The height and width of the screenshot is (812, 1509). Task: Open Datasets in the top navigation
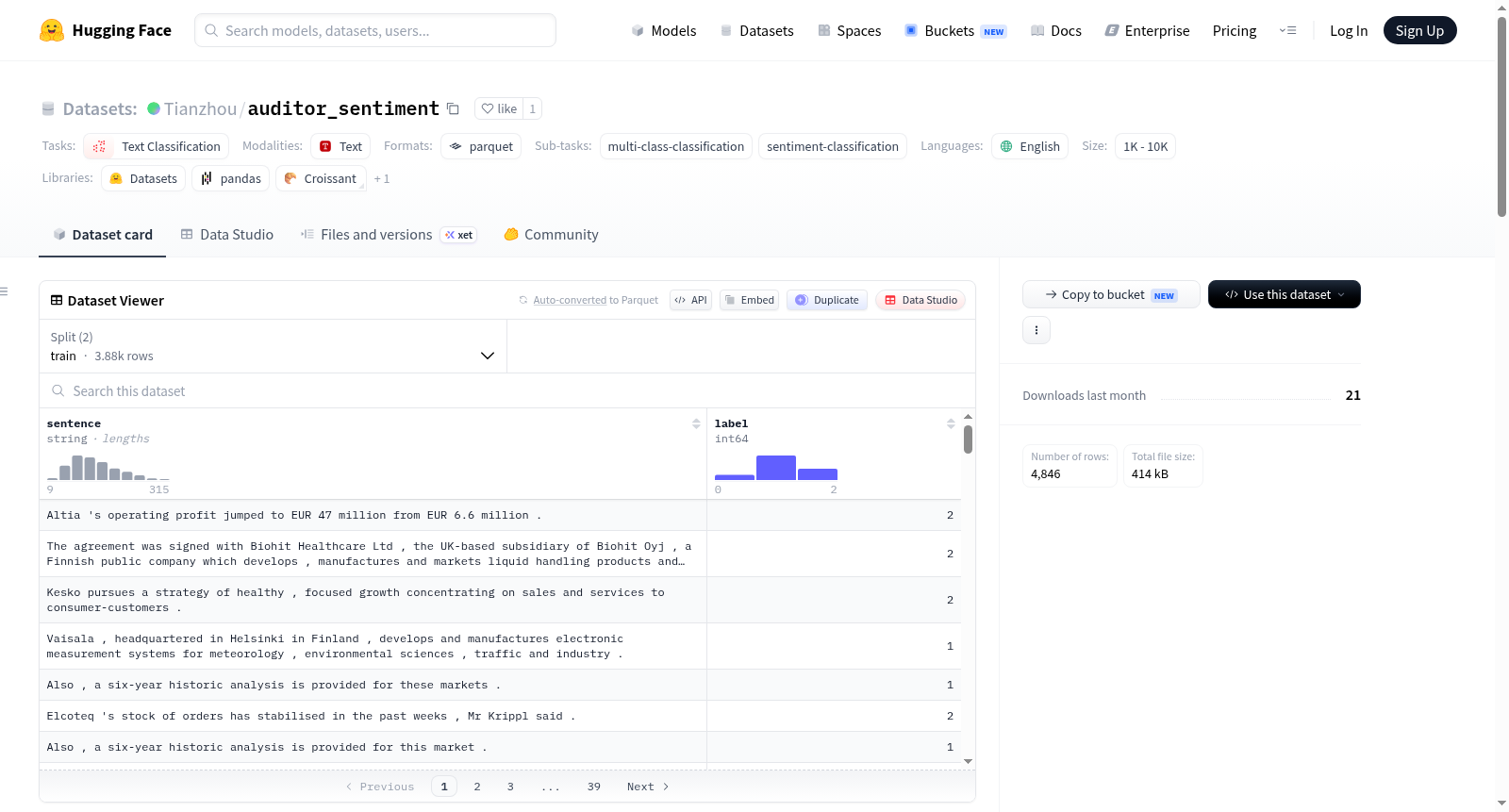[x=756, y=31]
